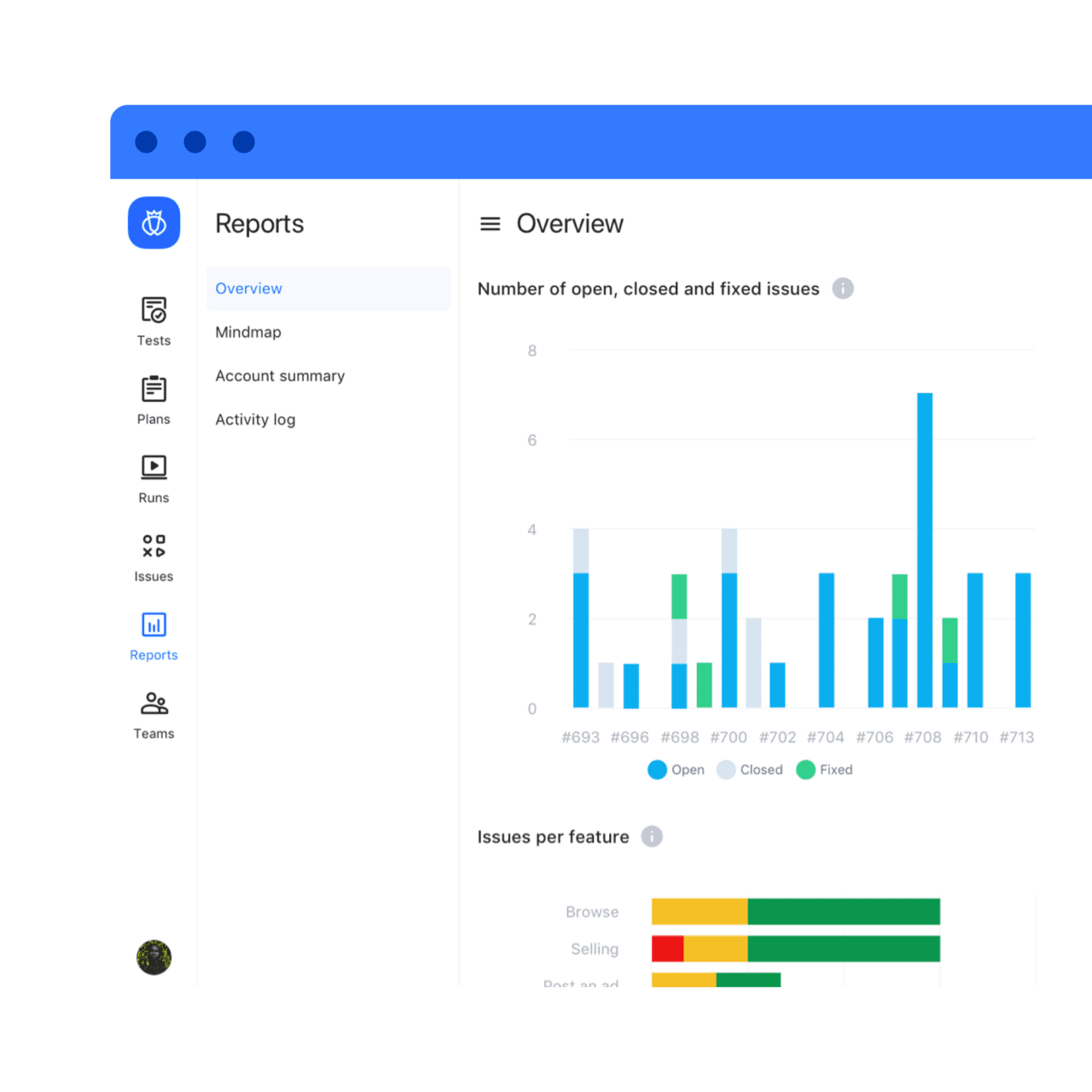Switch to the Mindmap report
1092x1092 pixels.
(x=248, y=332)
